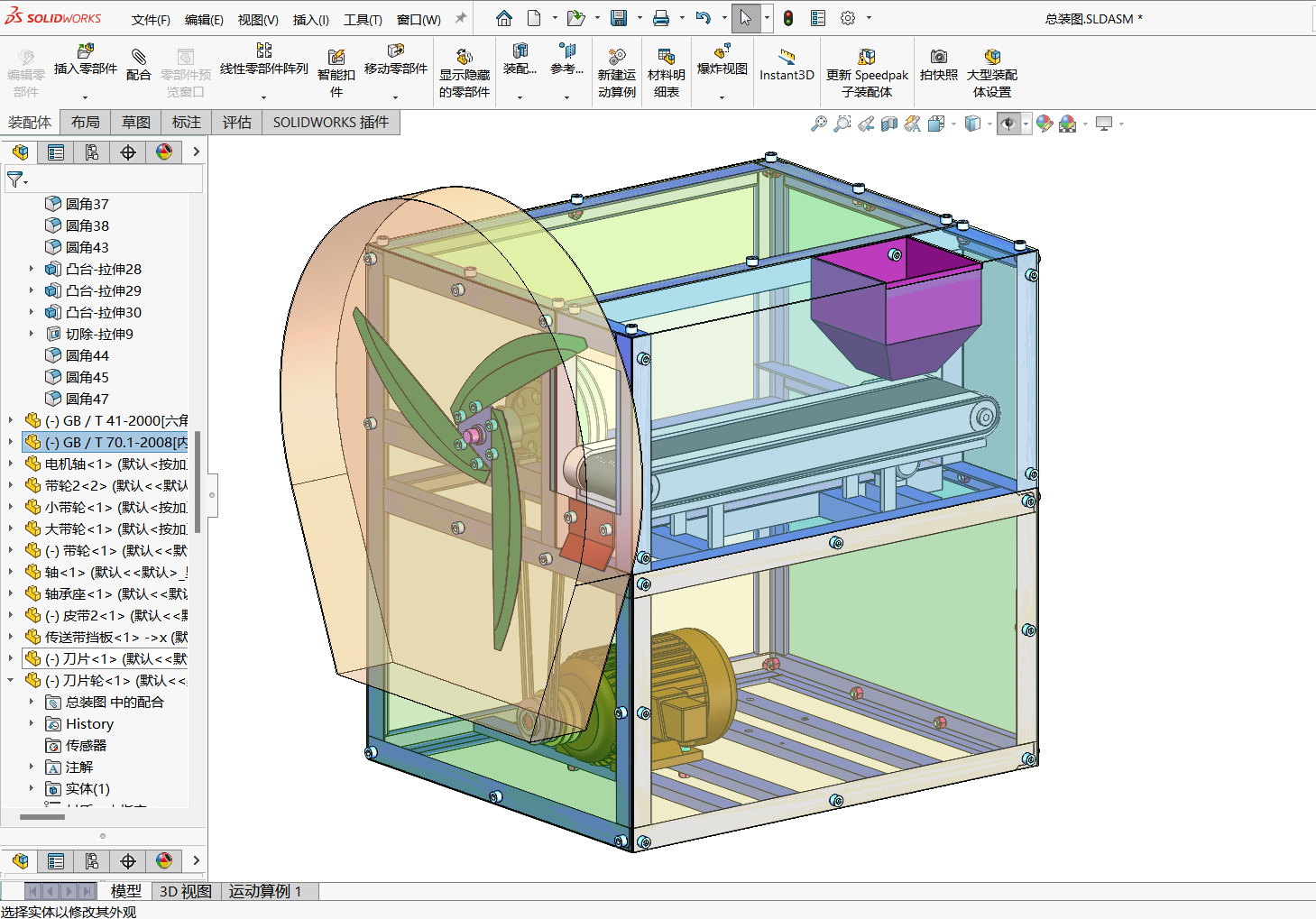This screenshot has height=919, width=1316.
Task: Toggle the Section View icon
Action: click(889, 124)
